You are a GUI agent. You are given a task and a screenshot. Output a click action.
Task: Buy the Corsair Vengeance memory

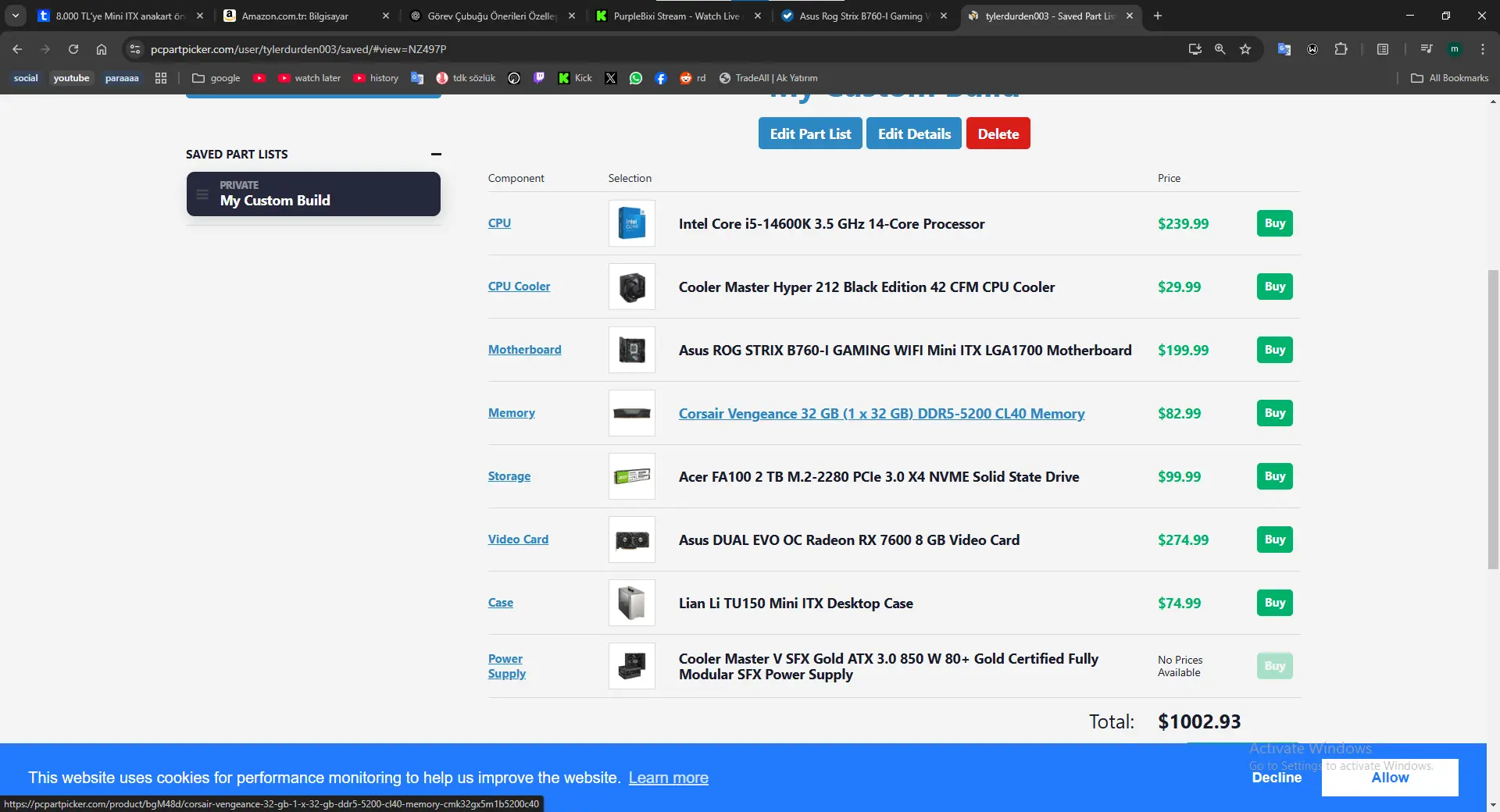(x=1275, y=413)
